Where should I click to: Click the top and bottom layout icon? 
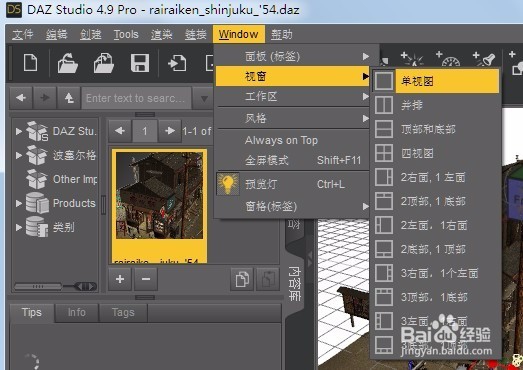(384, 129)
